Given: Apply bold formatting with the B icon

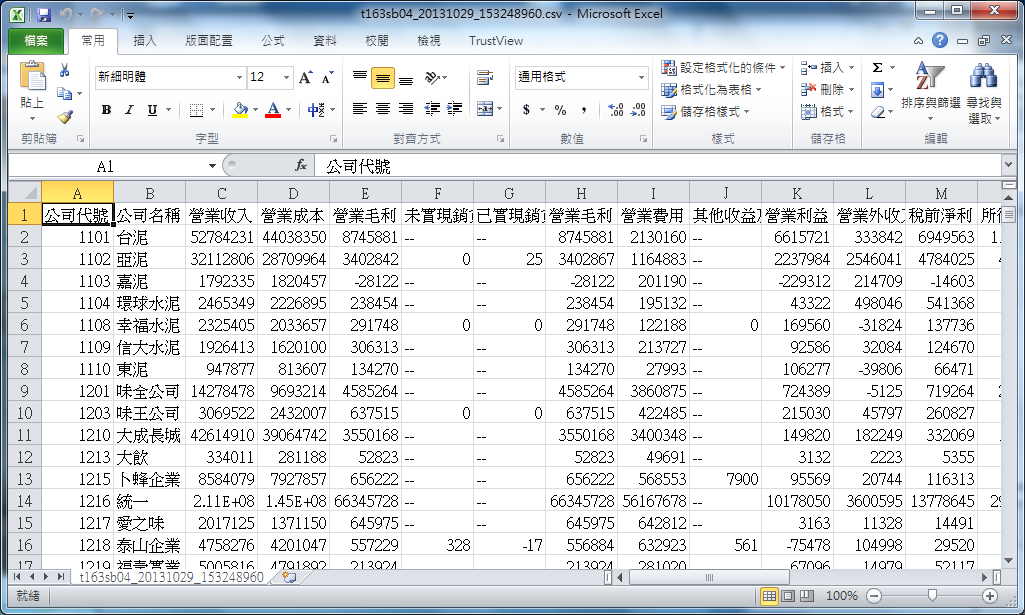Looking at the screenshot, I should pyautogui.click(x=105, y=109).
